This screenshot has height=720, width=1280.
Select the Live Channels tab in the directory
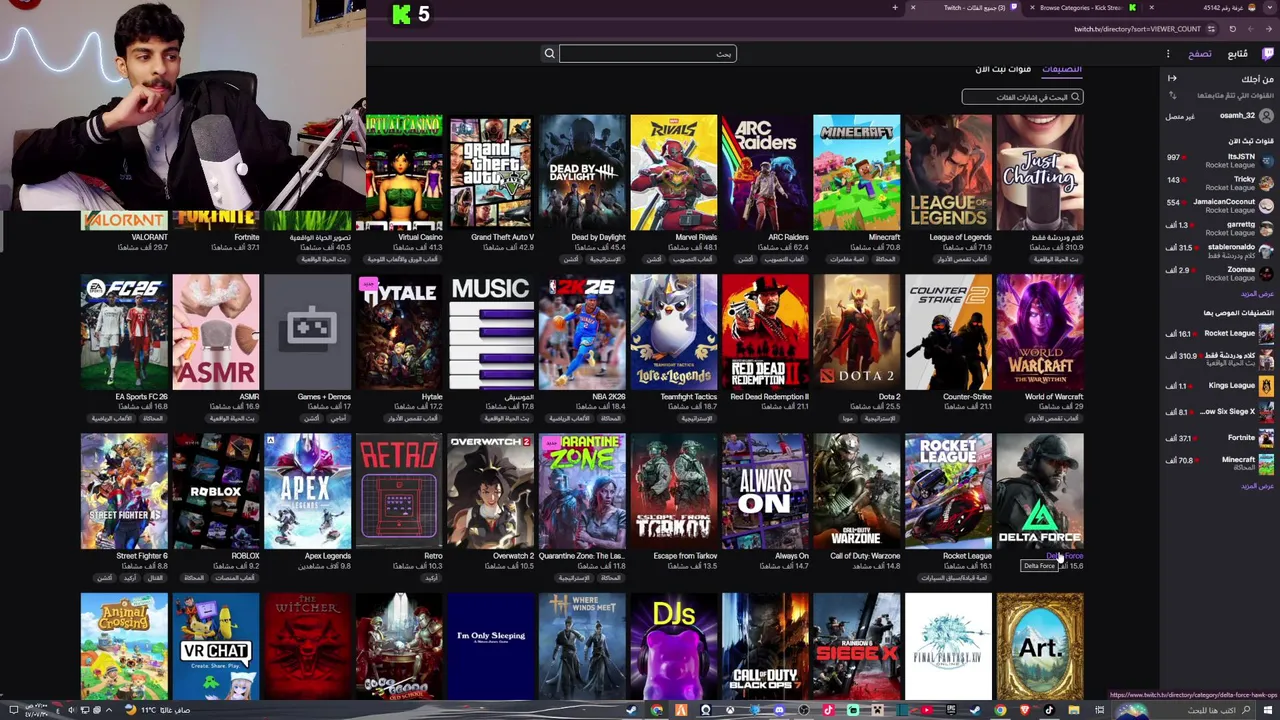click(x=1003, y=69)
